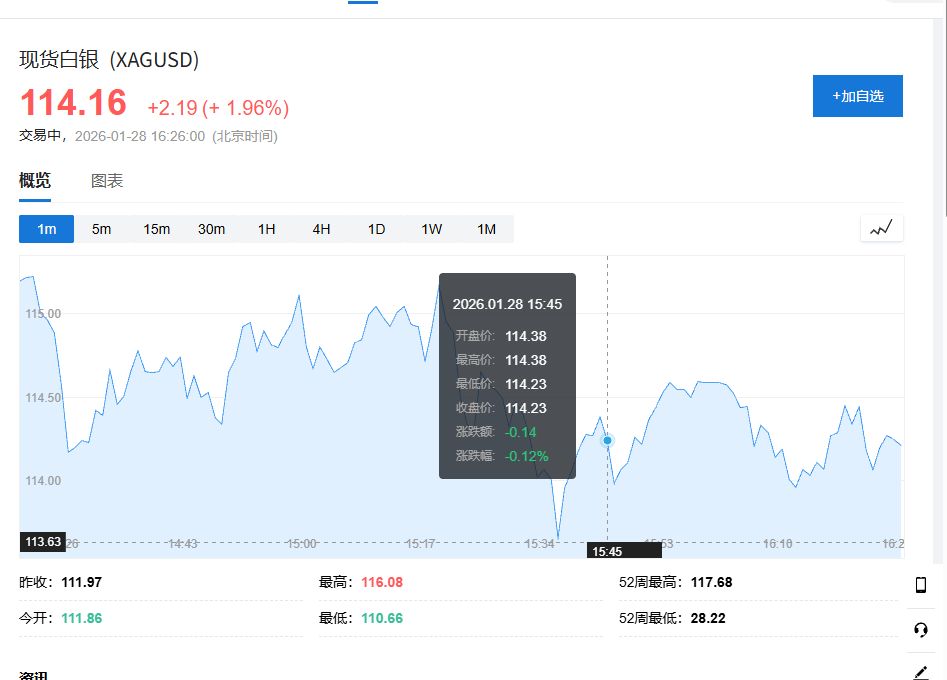This screenshot has height=680, width=947.
Task: Select the 1M monthly timeframe
Action: [x=486, y=229]
